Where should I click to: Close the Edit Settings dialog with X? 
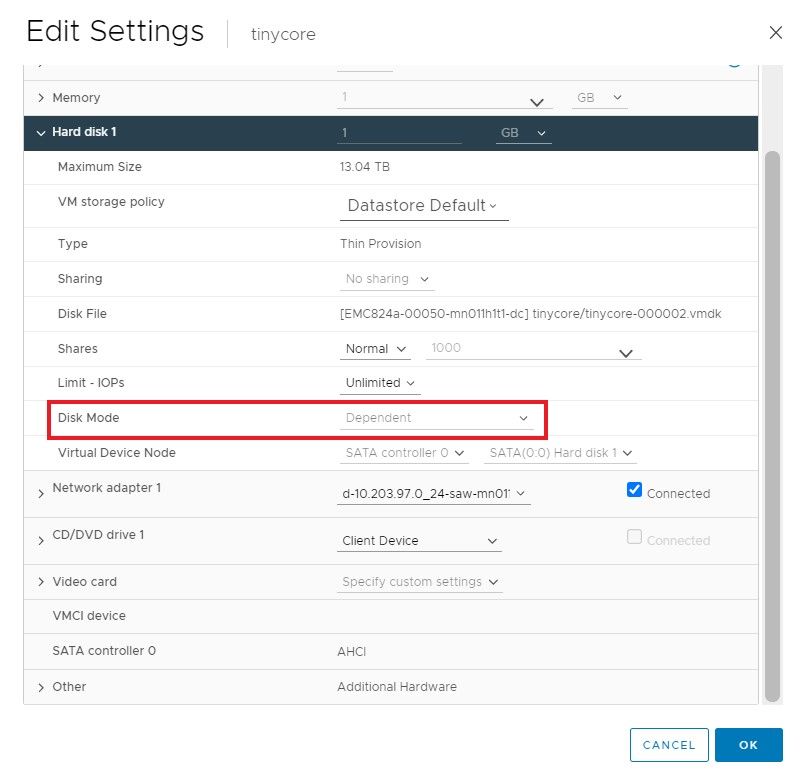(x=775, y=32)
